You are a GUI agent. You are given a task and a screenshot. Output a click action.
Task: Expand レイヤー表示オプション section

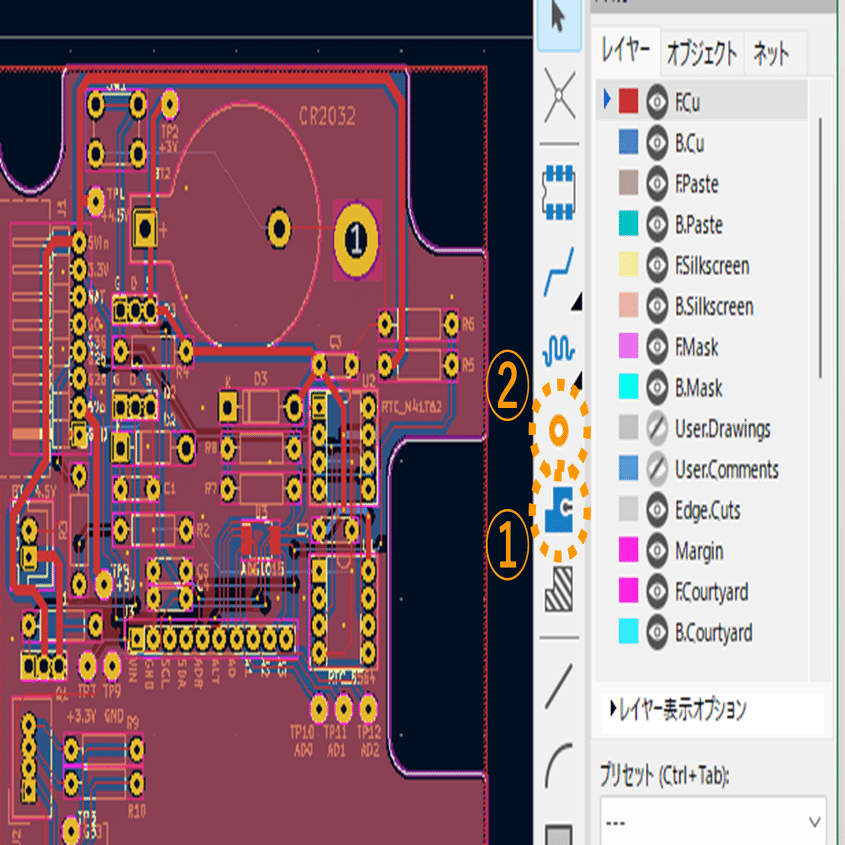[x=678, y=710]
